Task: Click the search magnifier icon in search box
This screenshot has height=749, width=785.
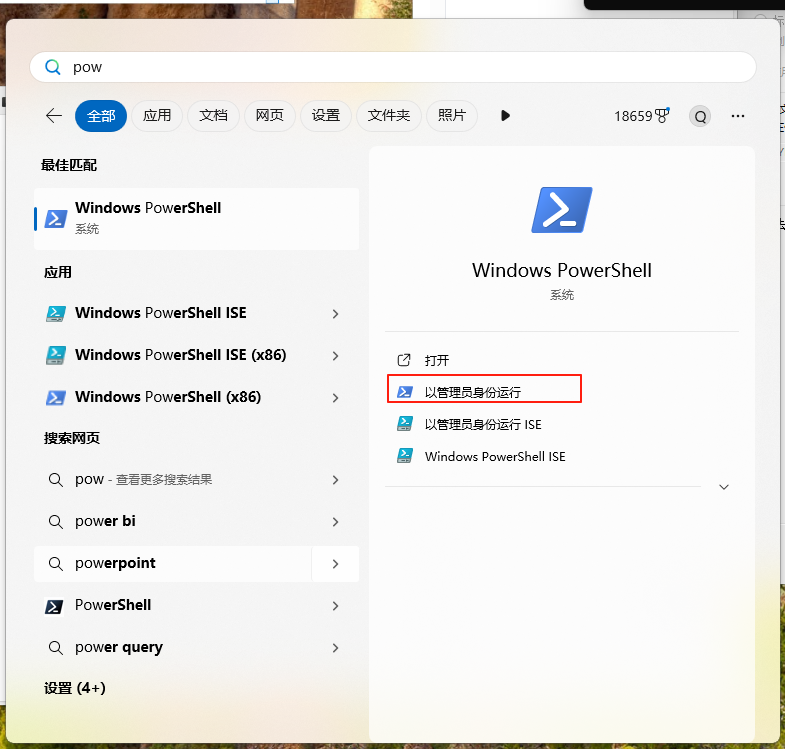Action: click(53, 67)
